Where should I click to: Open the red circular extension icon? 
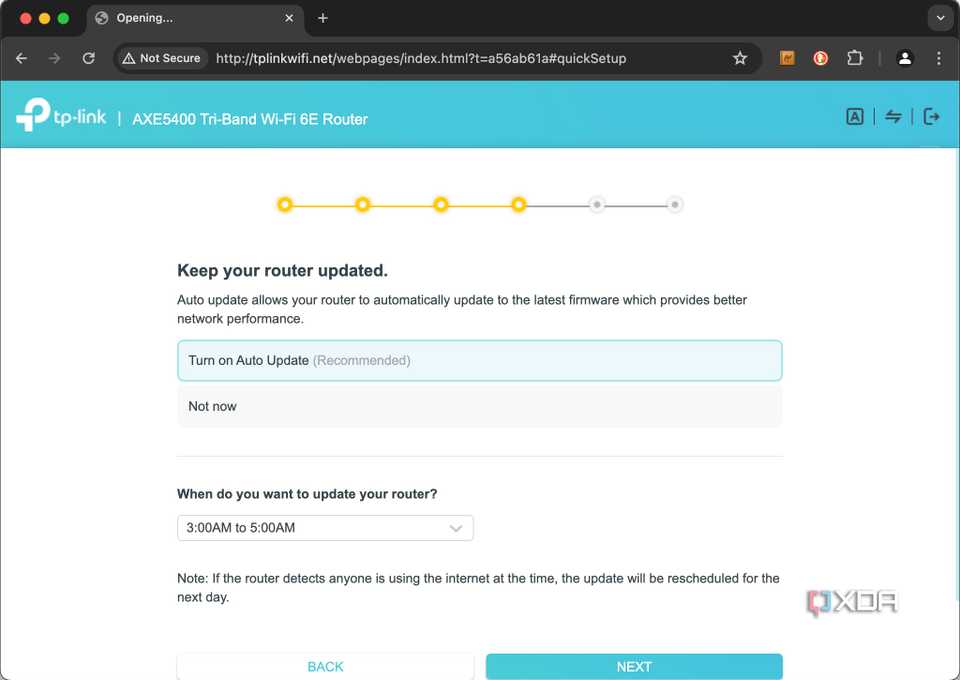820,58
